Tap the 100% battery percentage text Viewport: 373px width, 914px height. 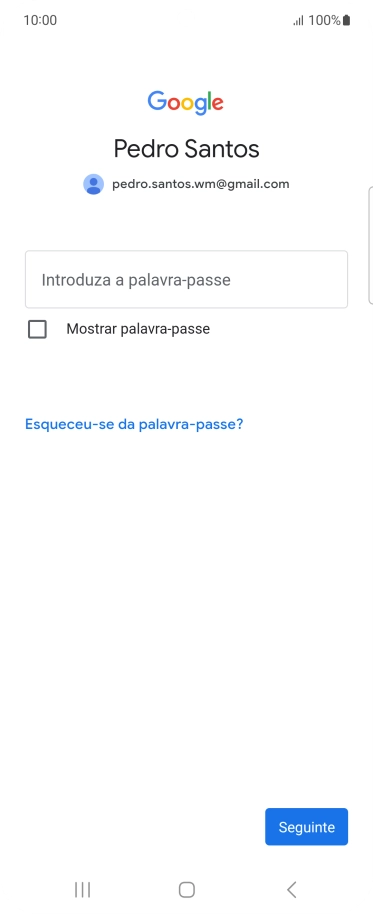tap(324, 20)
